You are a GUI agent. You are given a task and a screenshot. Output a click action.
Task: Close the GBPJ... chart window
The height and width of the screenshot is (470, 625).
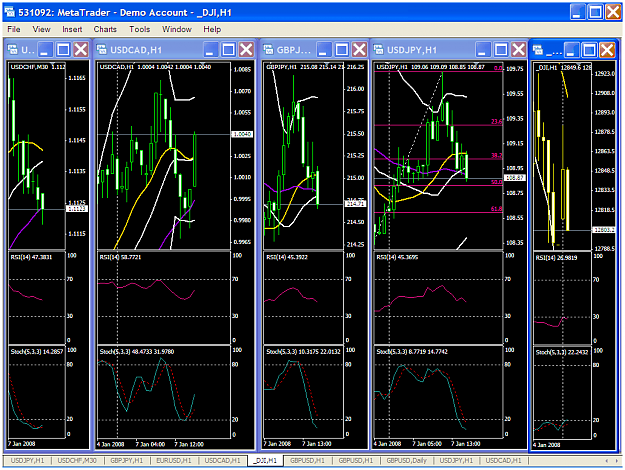(360, 49)
